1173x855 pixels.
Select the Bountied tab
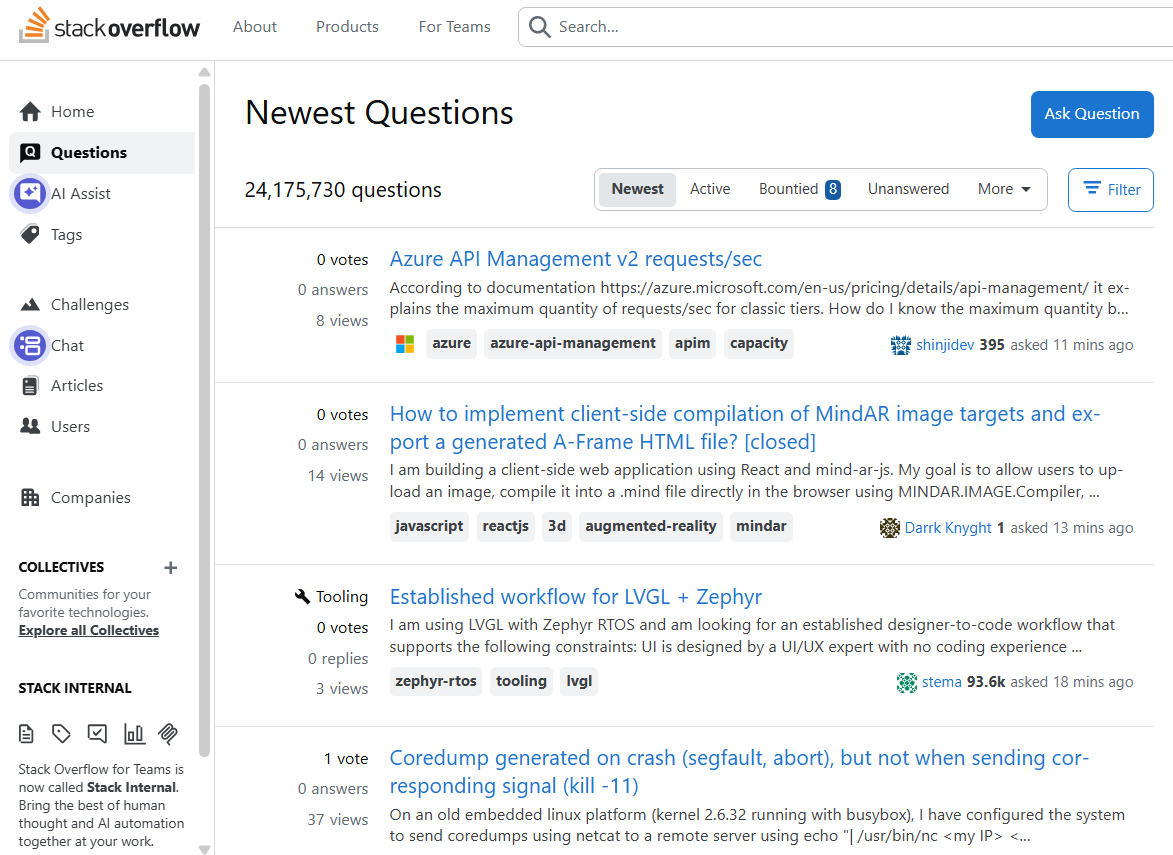798,189
